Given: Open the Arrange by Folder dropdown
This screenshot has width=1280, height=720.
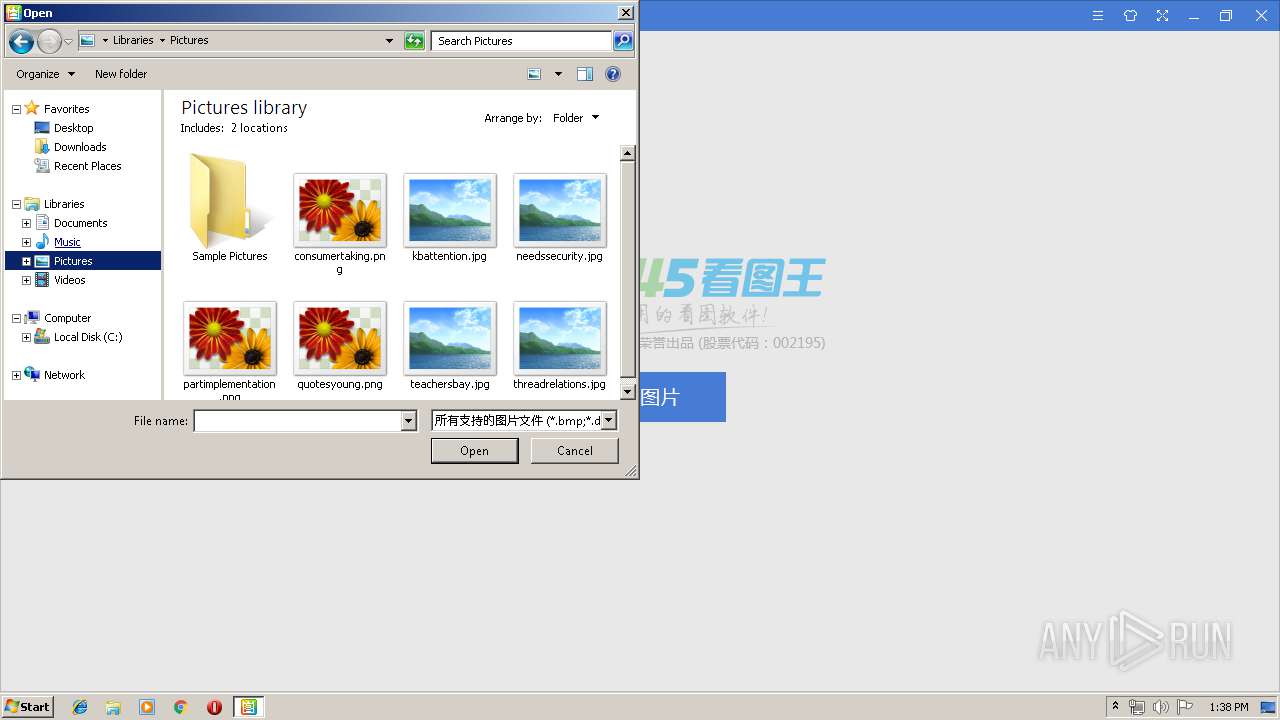Looking at the screenshot, I should coord(576,118).
